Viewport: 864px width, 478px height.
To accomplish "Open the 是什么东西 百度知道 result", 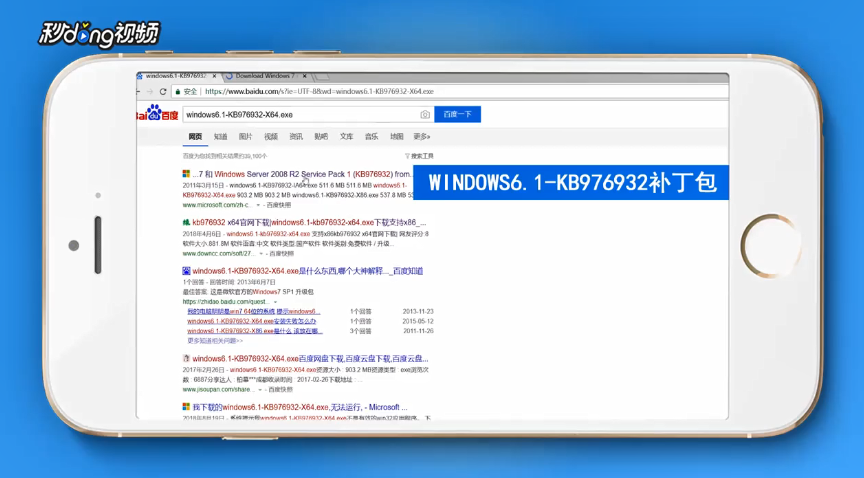I will [x=307, y=271].
